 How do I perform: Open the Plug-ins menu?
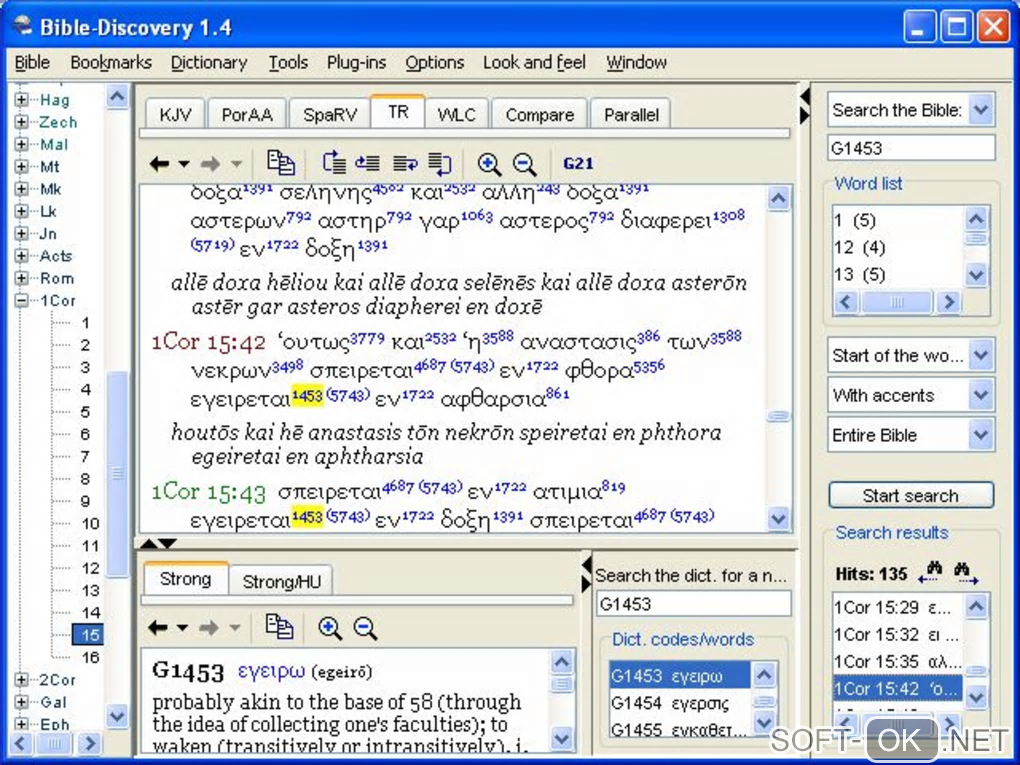tap(356, 62)
